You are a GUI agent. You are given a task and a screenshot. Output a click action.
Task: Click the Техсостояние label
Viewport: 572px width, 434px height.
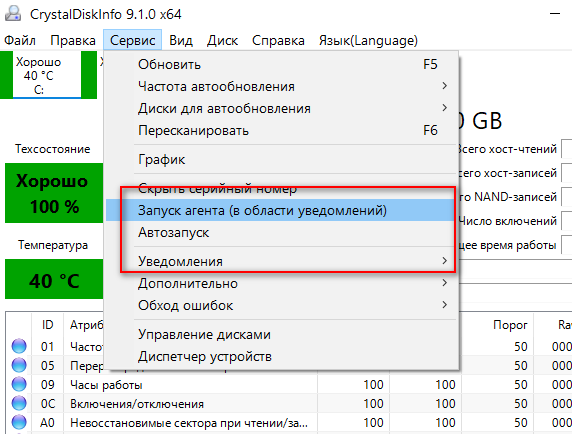(53, 149)
